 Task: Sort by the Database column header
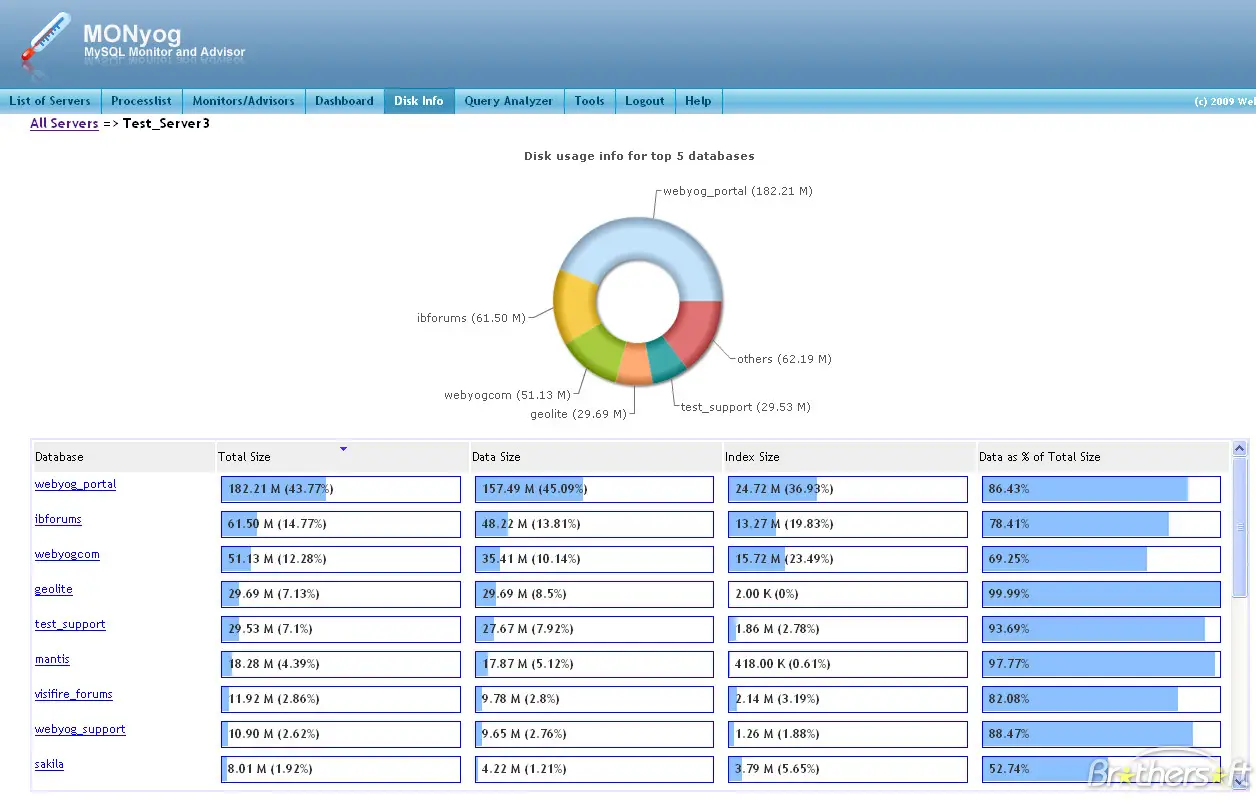(124, 457)
